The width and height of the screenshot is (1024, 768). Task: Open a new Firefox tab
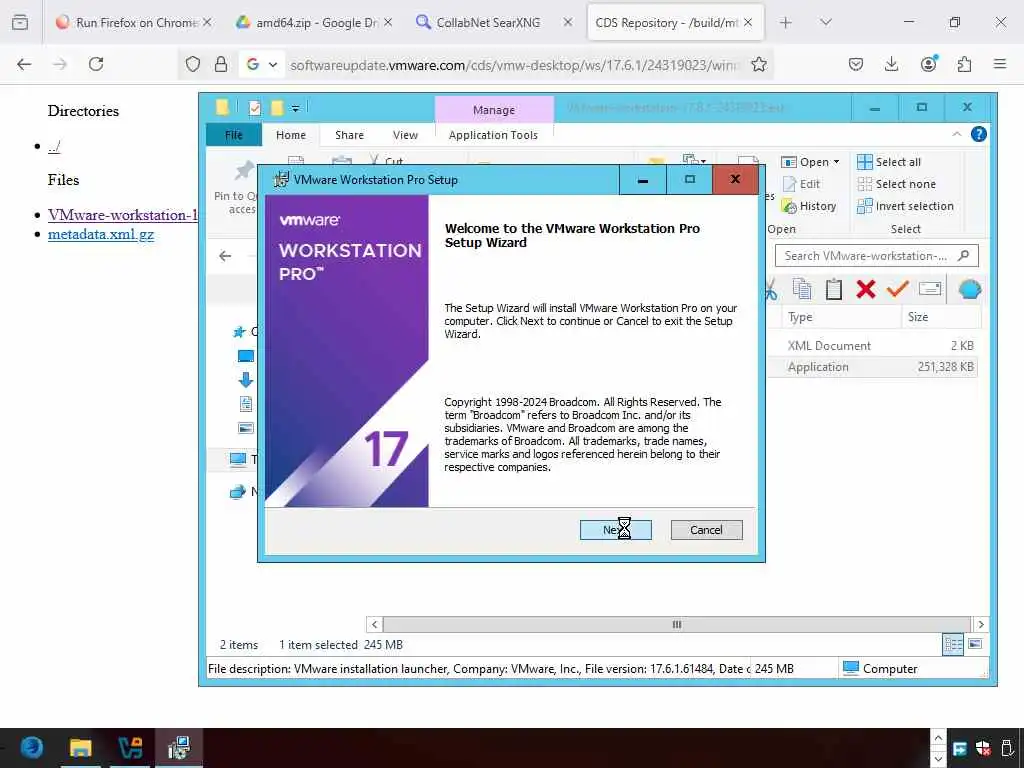786,23
